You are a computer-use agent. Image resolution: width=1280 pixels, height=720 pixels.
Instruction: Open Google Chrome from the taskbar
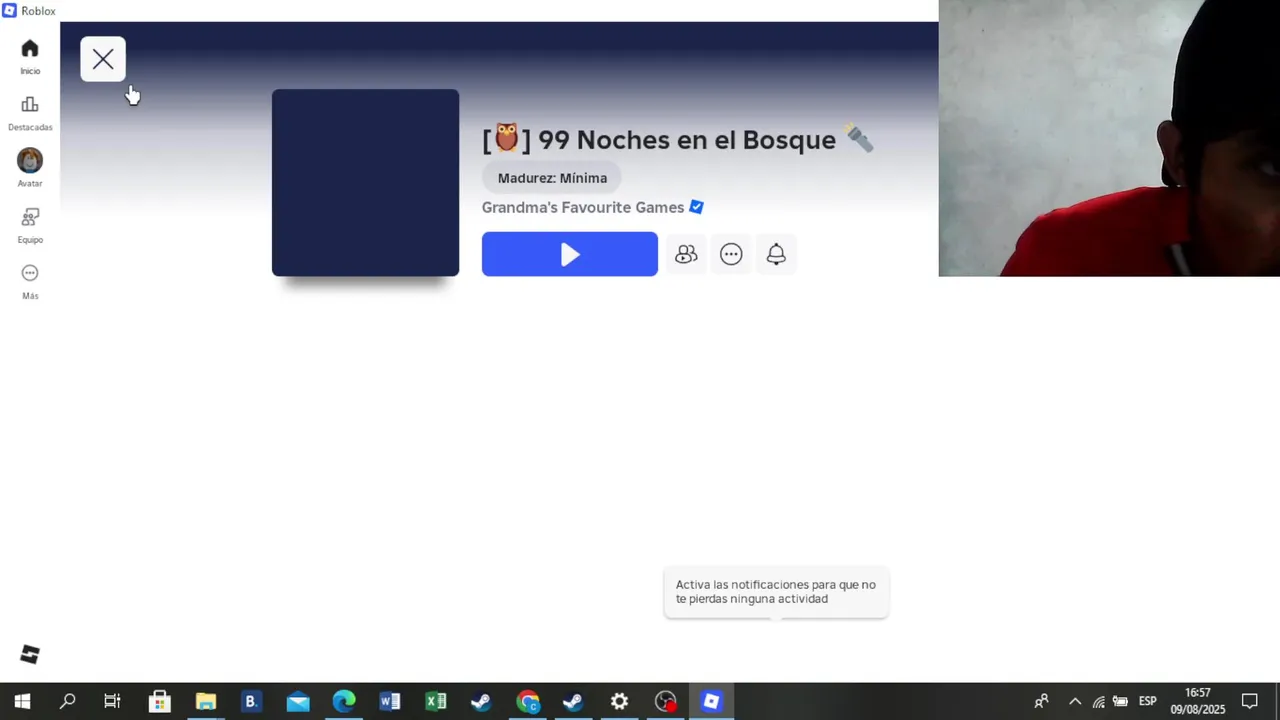528,702
